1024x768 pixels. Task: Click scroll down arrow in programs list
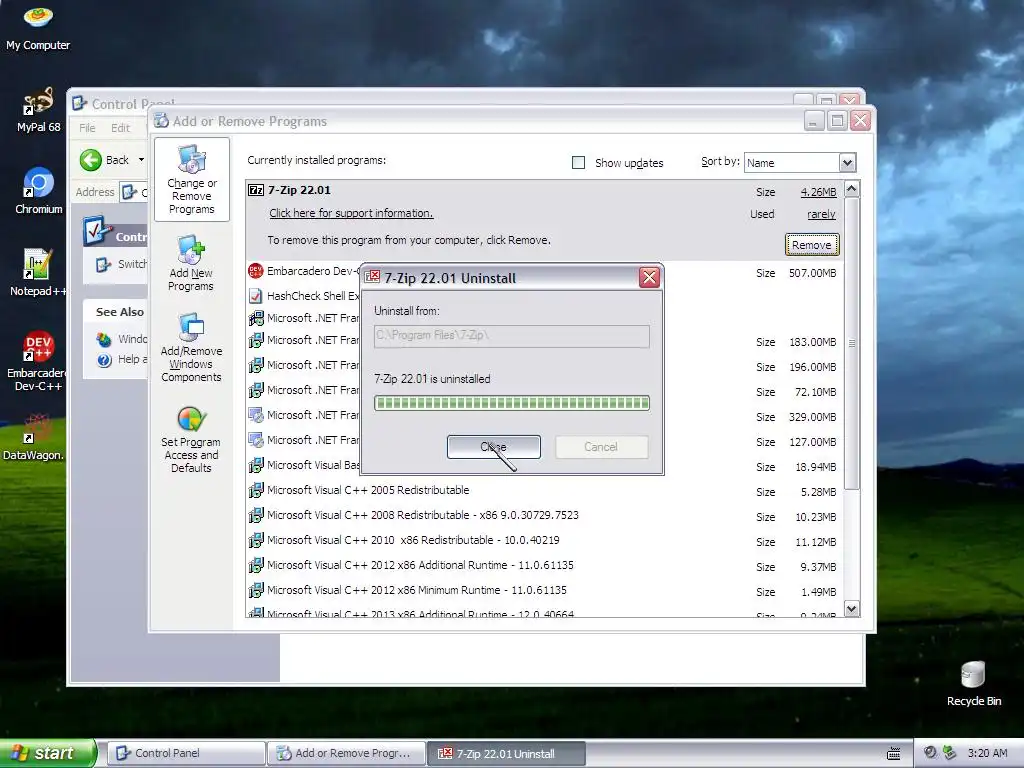852,609
